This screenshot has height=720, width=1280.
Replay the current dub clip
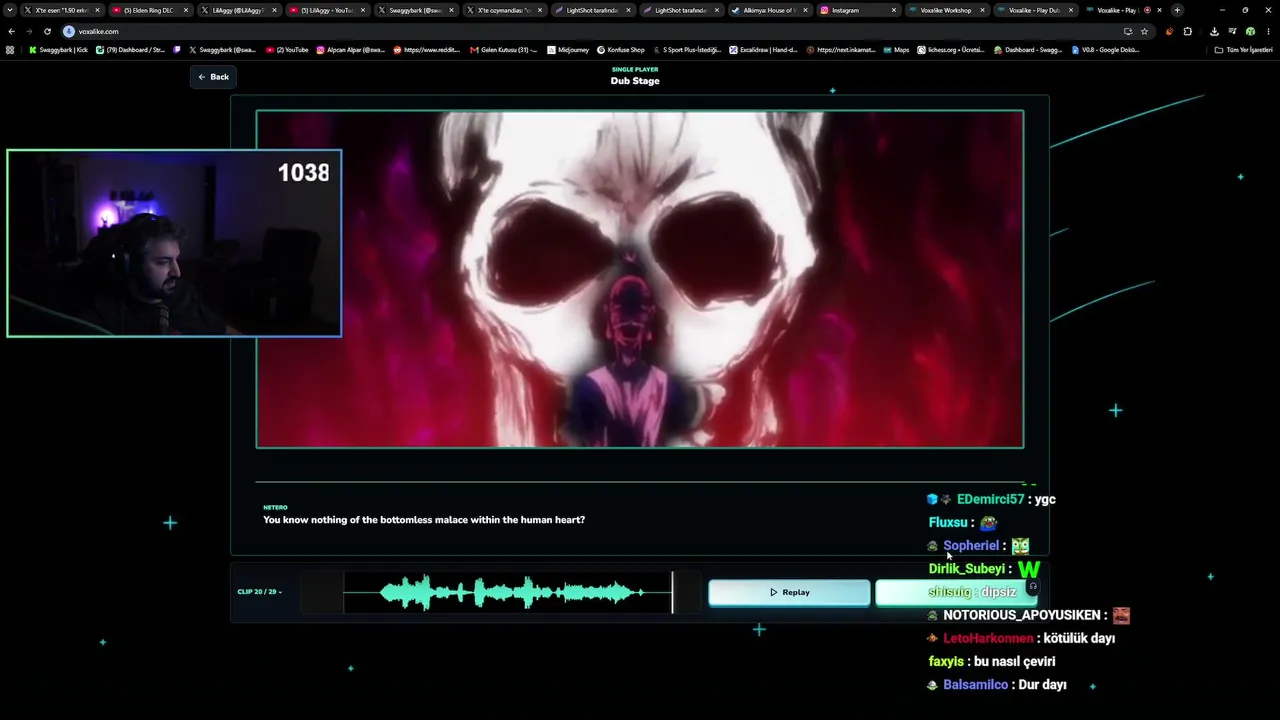(x=789, y=592)
